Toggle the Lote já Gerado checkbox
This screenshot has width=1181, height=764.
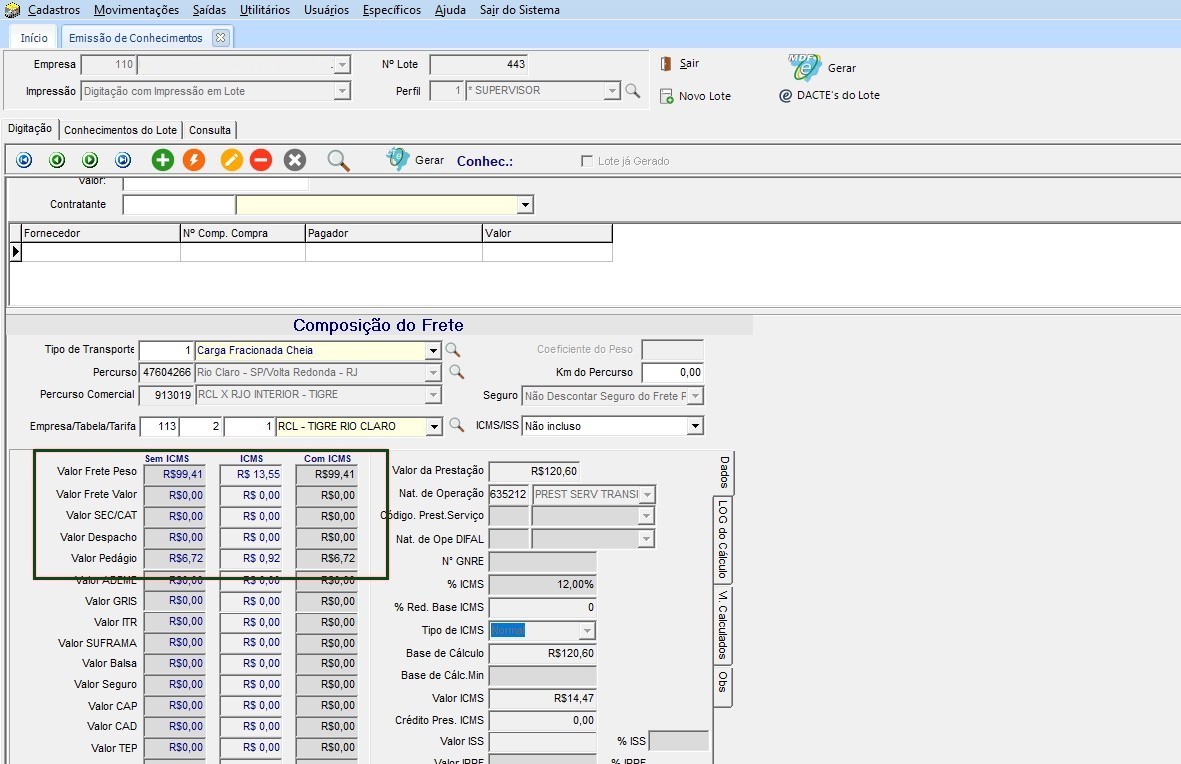587,161
